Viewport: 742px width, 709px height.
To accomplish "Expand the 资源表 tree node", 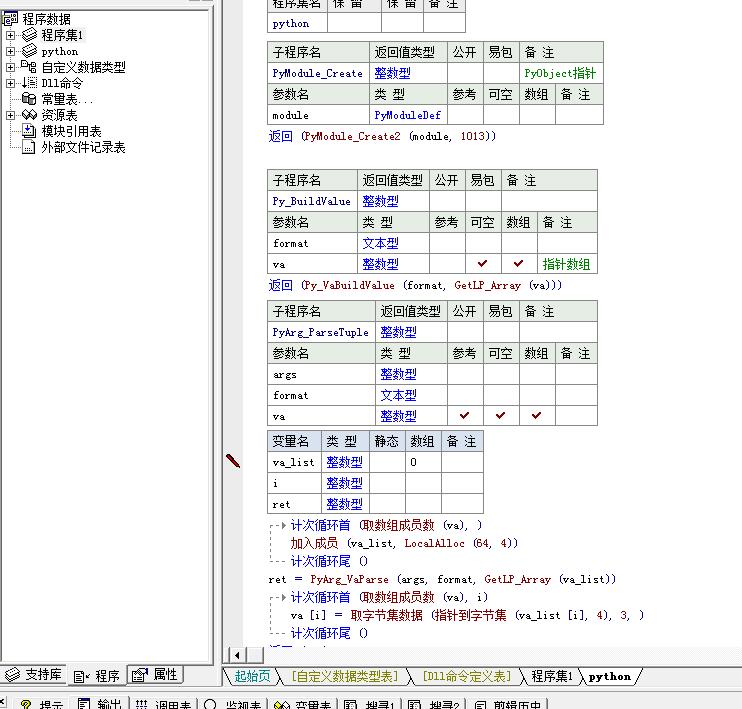I will (10, 115).
